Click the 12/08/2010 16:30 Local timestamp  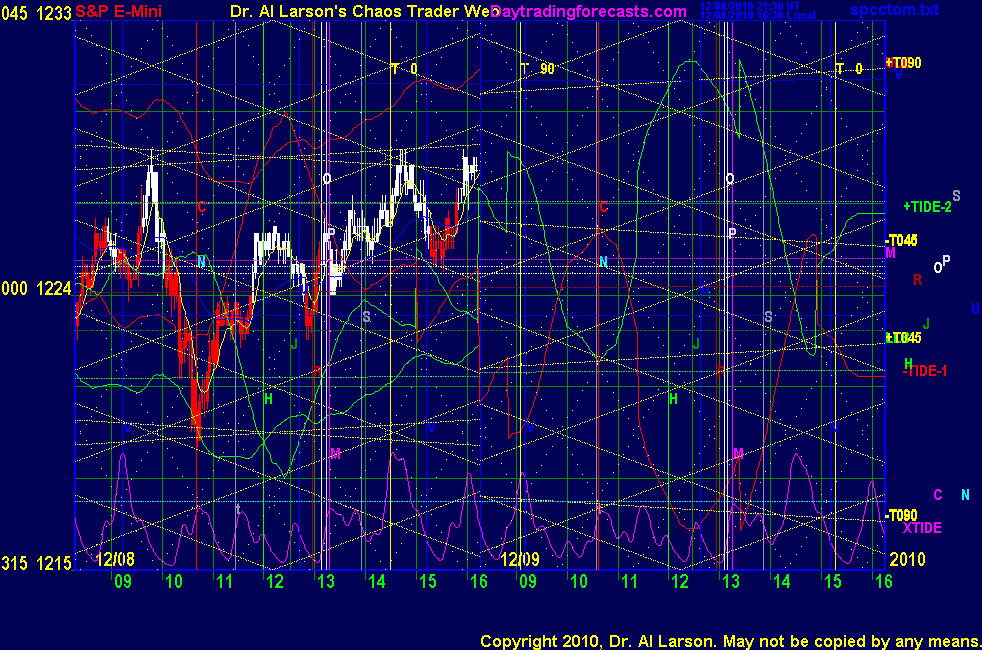point(757,15)
